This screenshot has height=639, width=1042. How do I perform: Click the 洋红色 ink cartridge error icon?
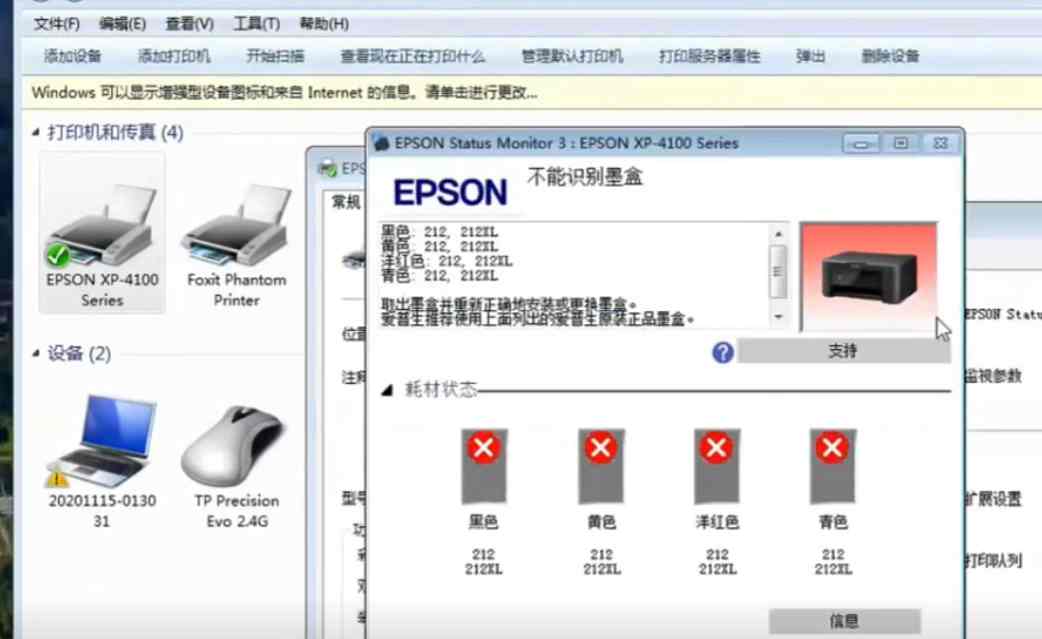714,448
